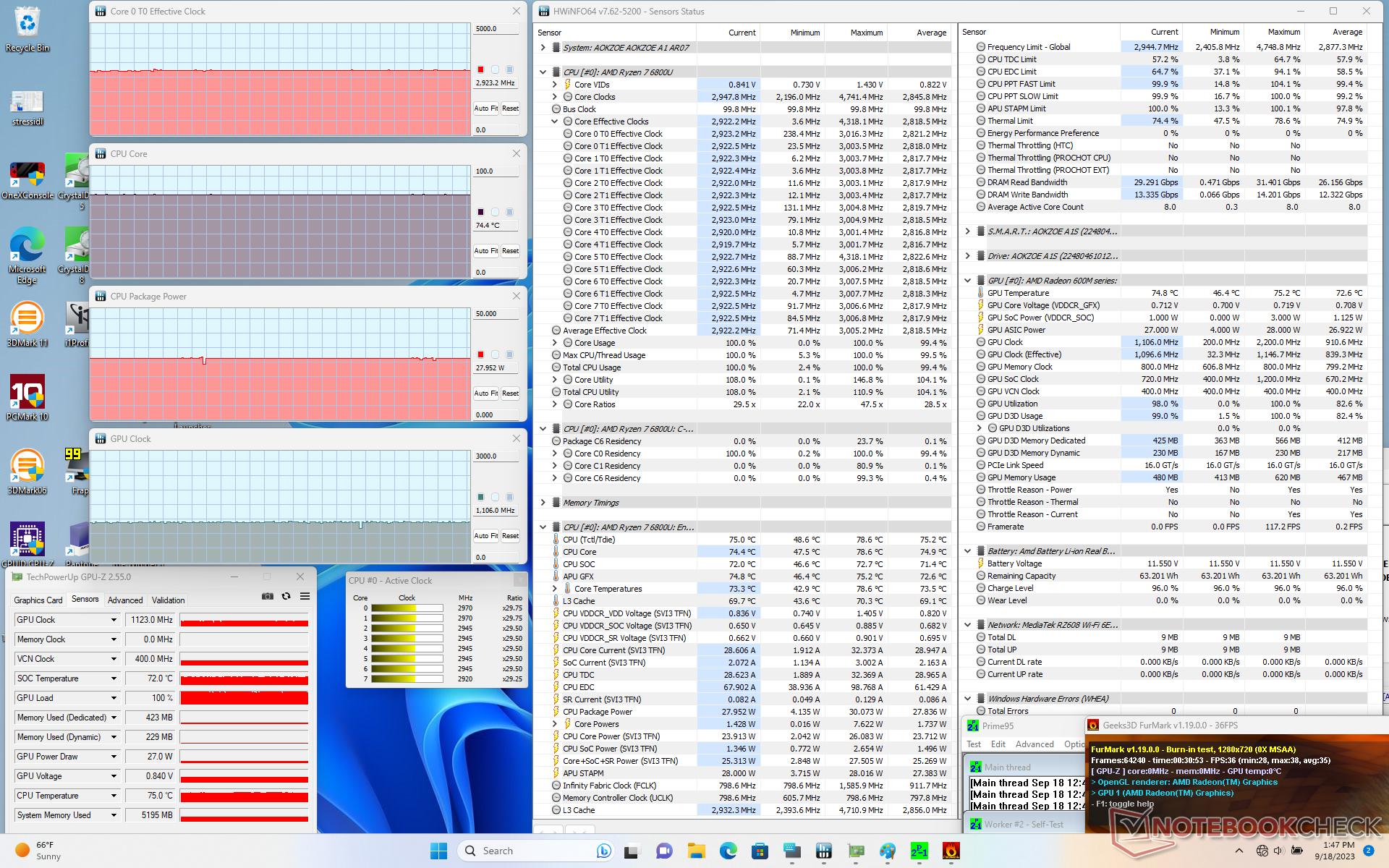Open the FurMark icon in the taskbar
The image size is (1389, 868).
click(951, 851)
